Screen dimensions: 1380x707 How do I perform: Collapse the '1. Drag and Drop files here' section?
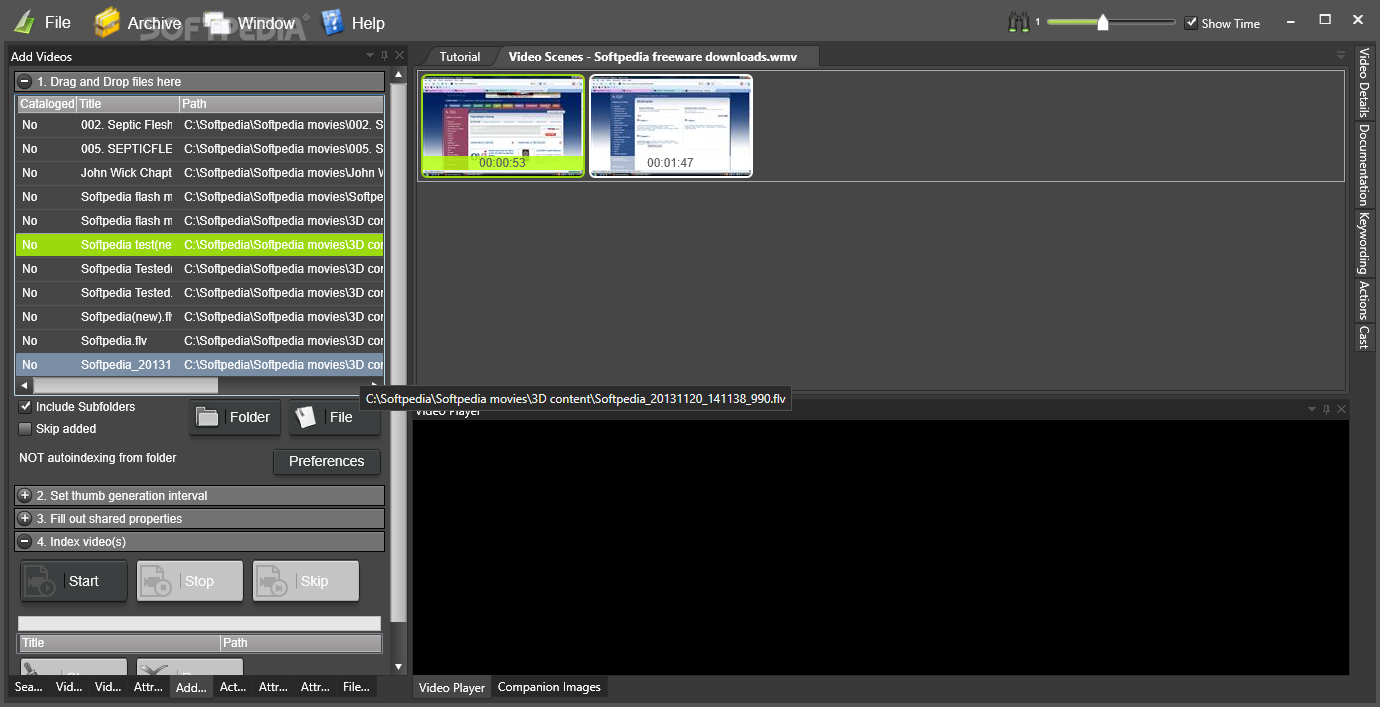pos(24,82)
